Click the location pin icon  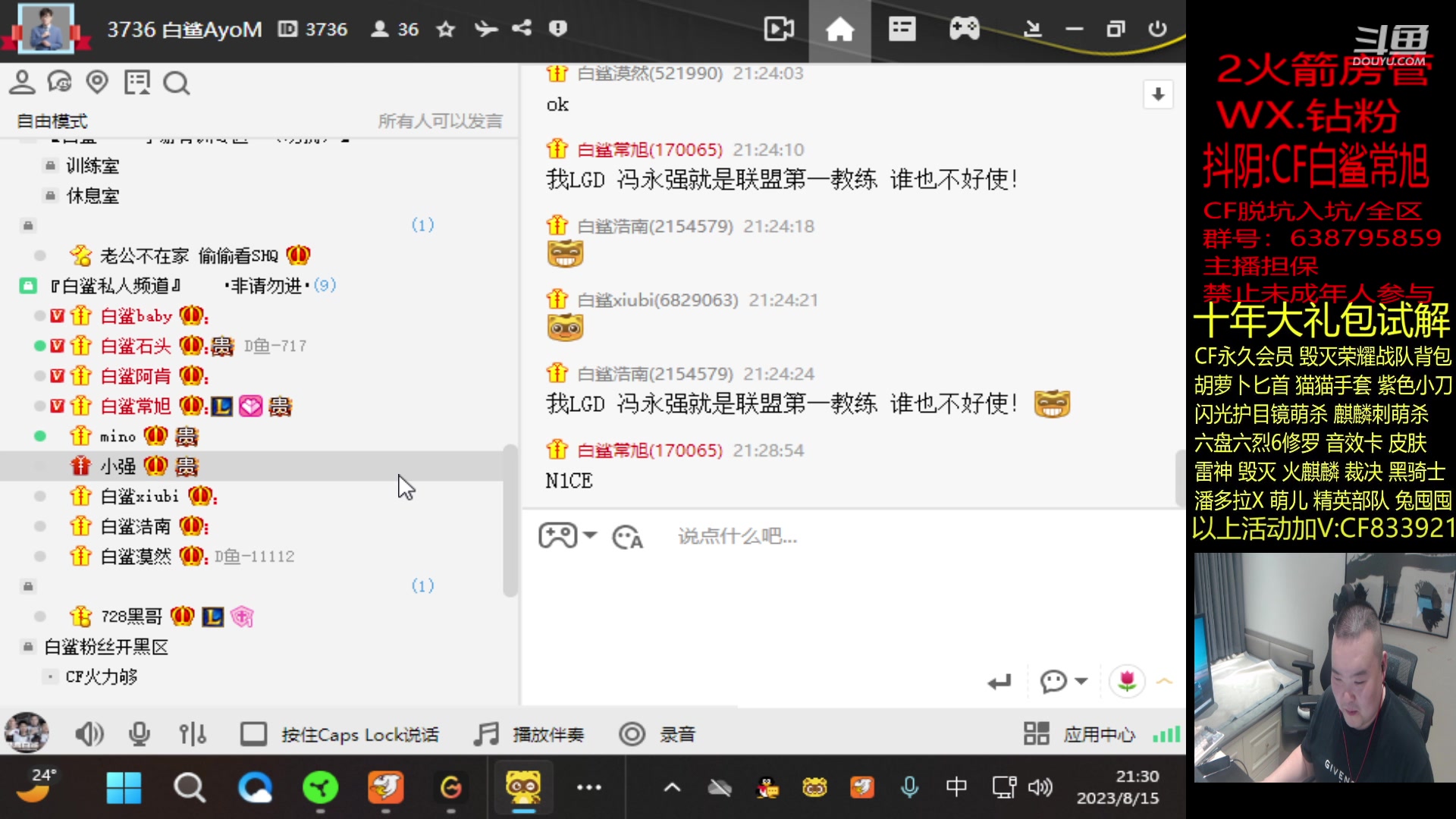98,81
